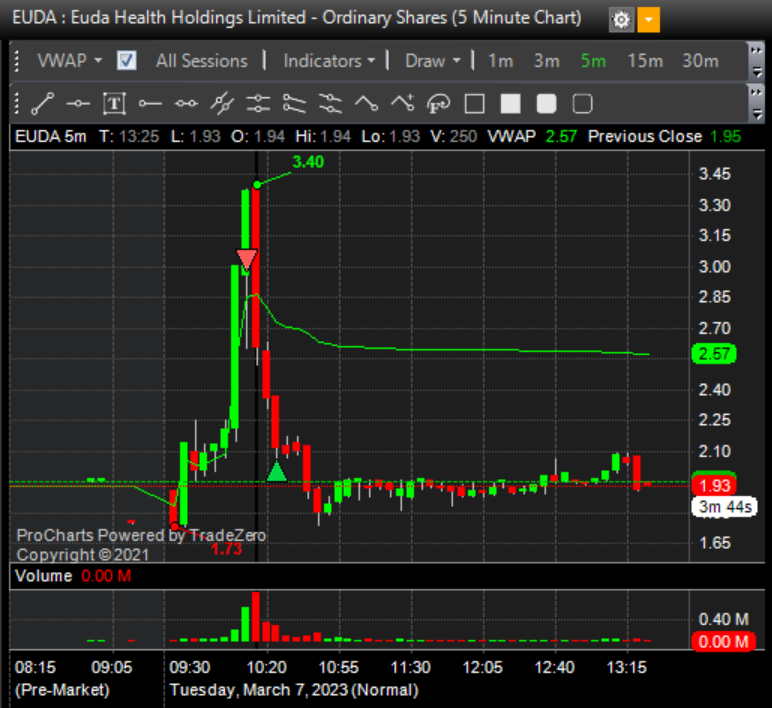
Task: Switch to the 1m timeframe
Action: 500,61
